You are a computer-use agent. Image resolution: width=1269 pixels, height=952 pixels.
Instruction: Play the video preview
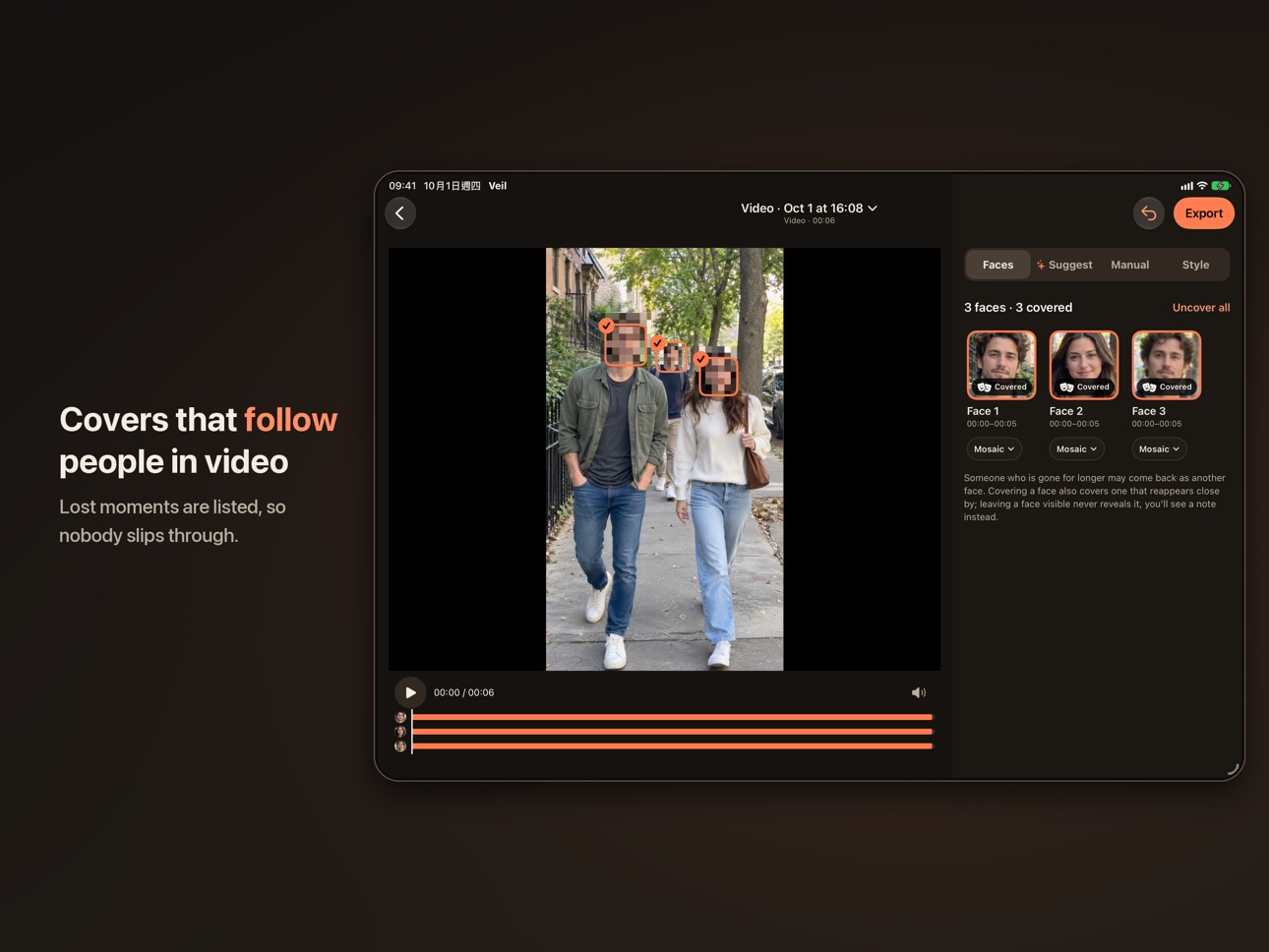point(410,692)
